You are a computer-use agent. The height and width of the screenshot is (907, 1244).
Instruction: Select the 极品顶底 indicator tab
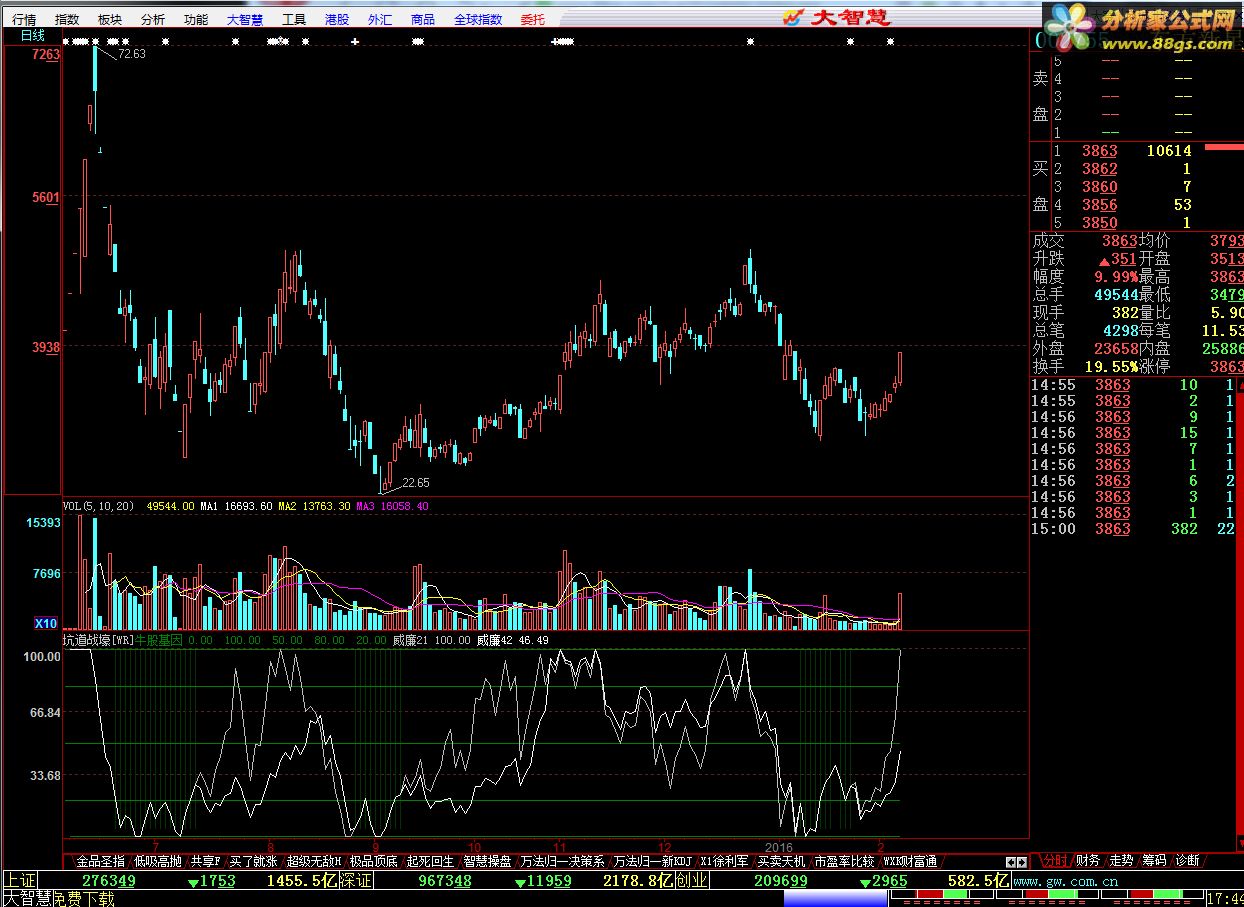[x=374, y=861]
